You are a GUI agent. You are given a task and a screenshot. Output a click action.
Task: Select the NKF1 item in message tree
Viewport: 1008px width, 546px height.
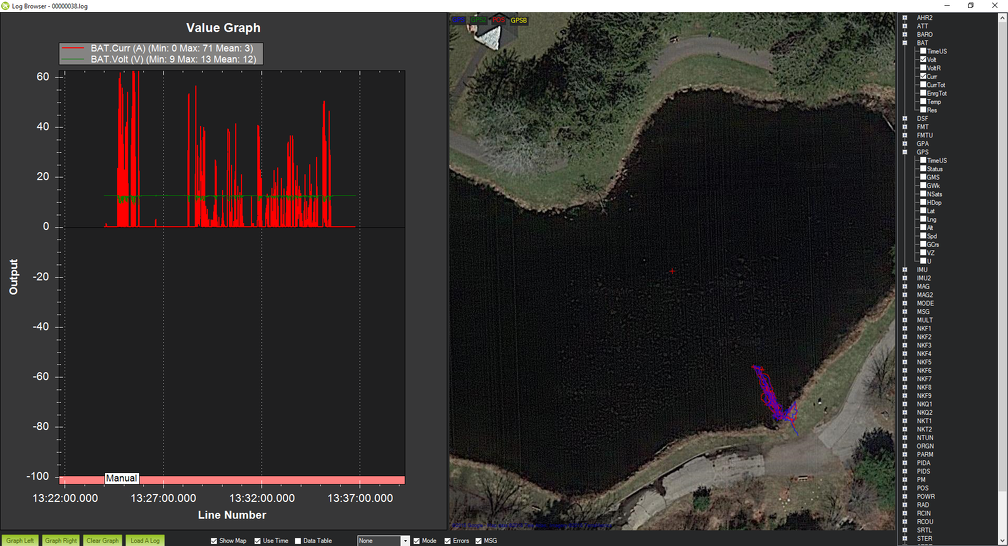click(x=924, y=329)
